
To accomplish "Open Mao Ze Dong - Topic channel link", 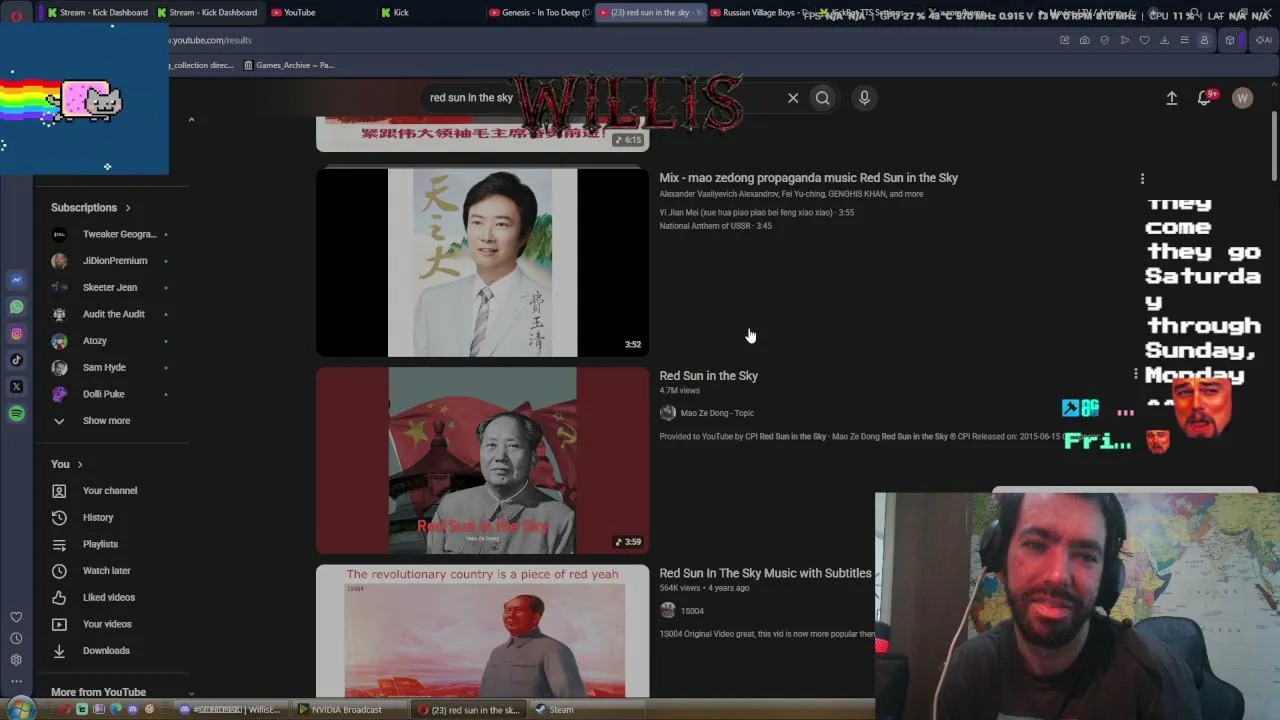I will coord(717,413).
